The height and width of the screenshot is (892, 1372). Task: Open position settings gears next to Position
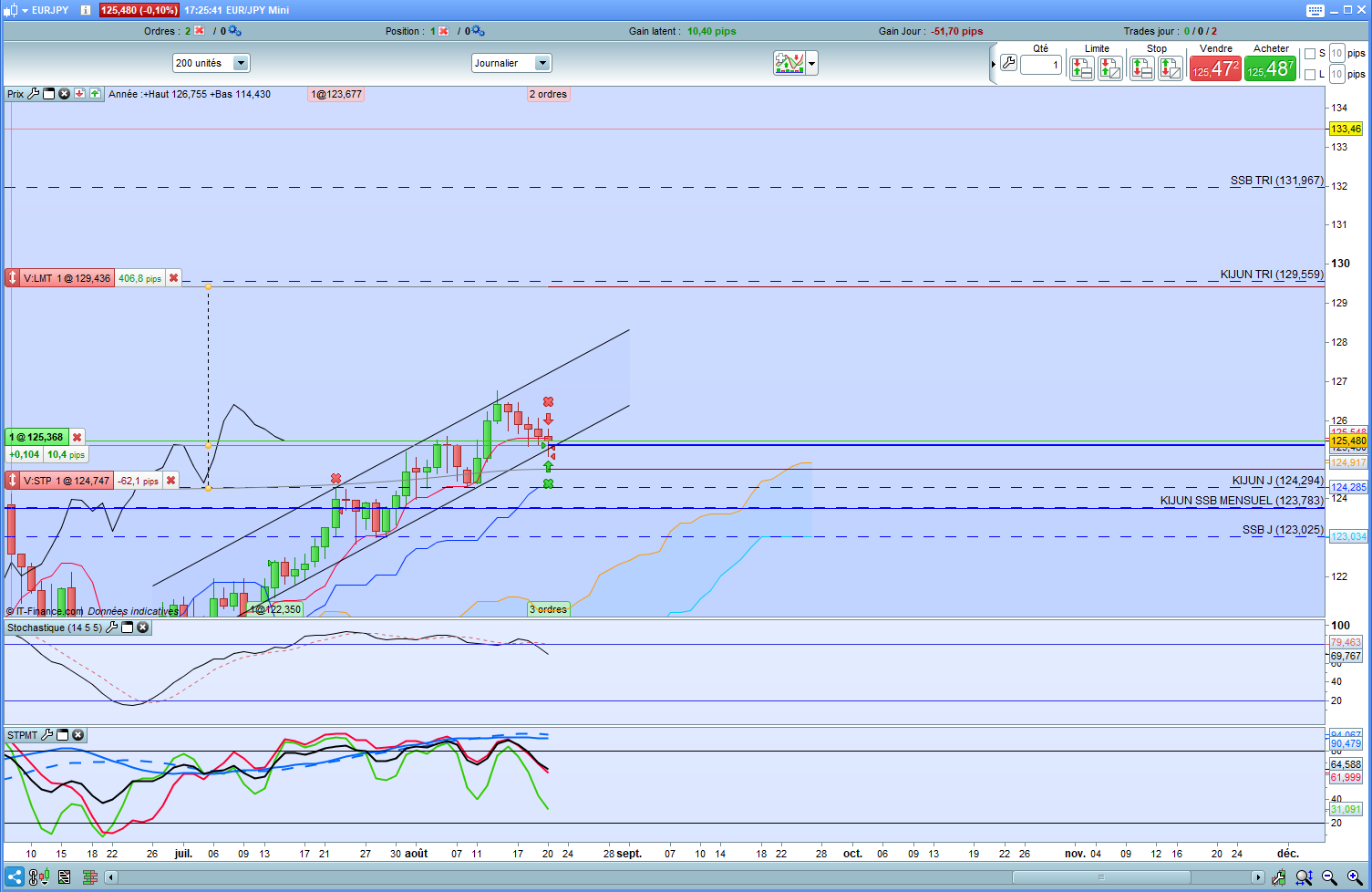pos(478,31)
